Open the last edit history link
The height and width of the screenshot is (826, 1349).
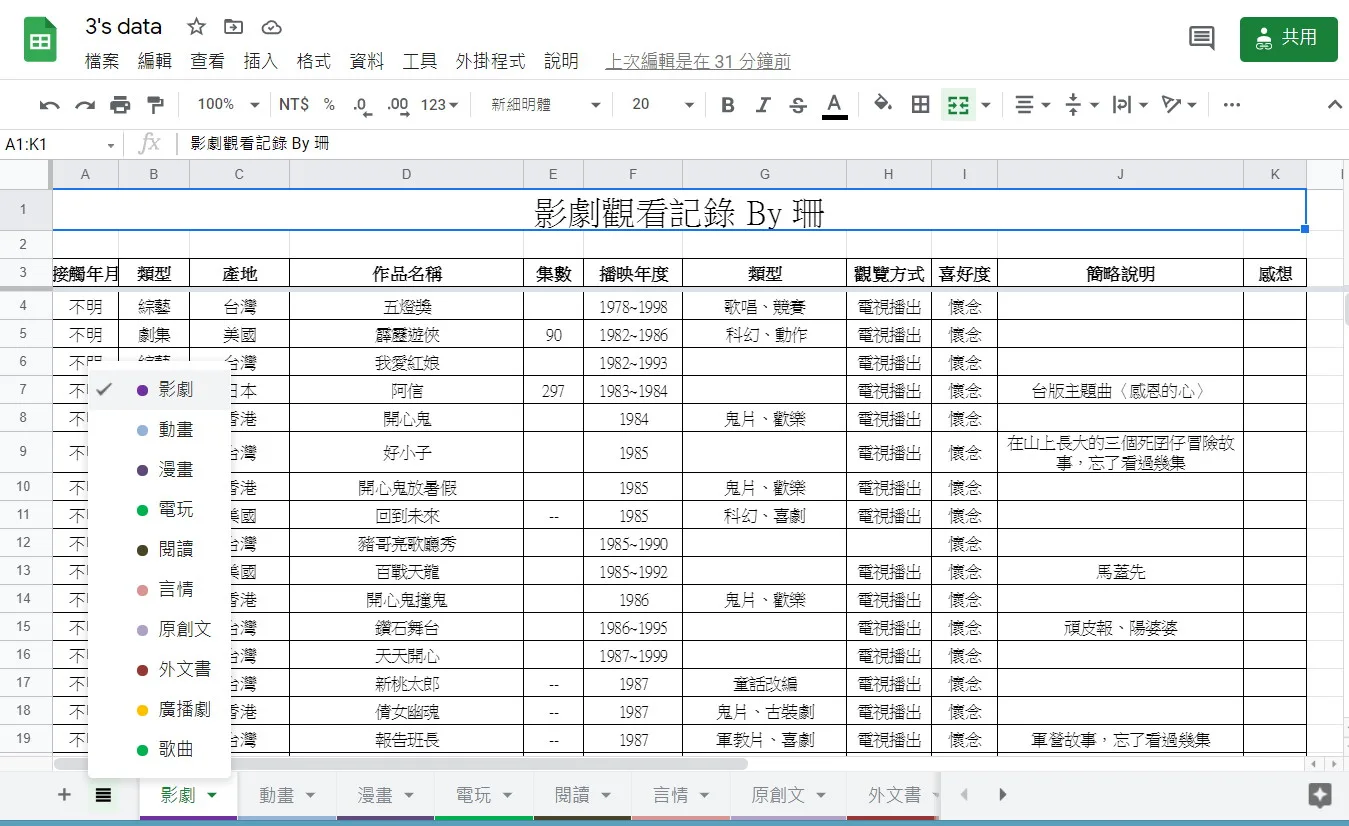[698, 62]
